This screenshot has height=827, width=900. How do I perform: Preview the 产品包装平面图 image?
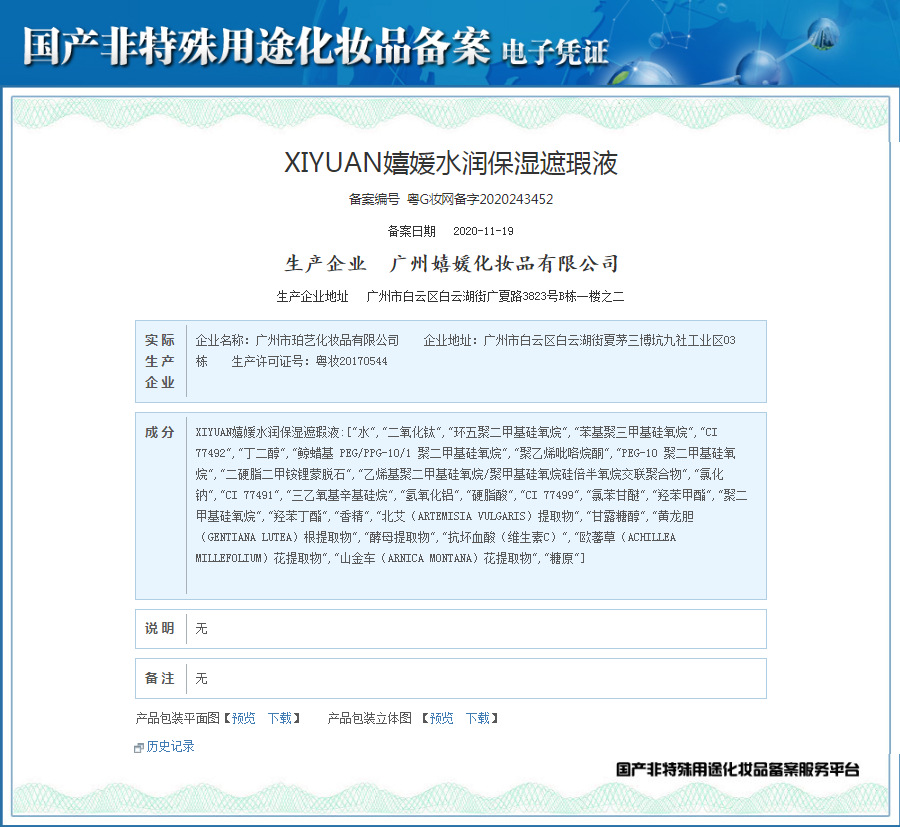[x=243, y=718]
